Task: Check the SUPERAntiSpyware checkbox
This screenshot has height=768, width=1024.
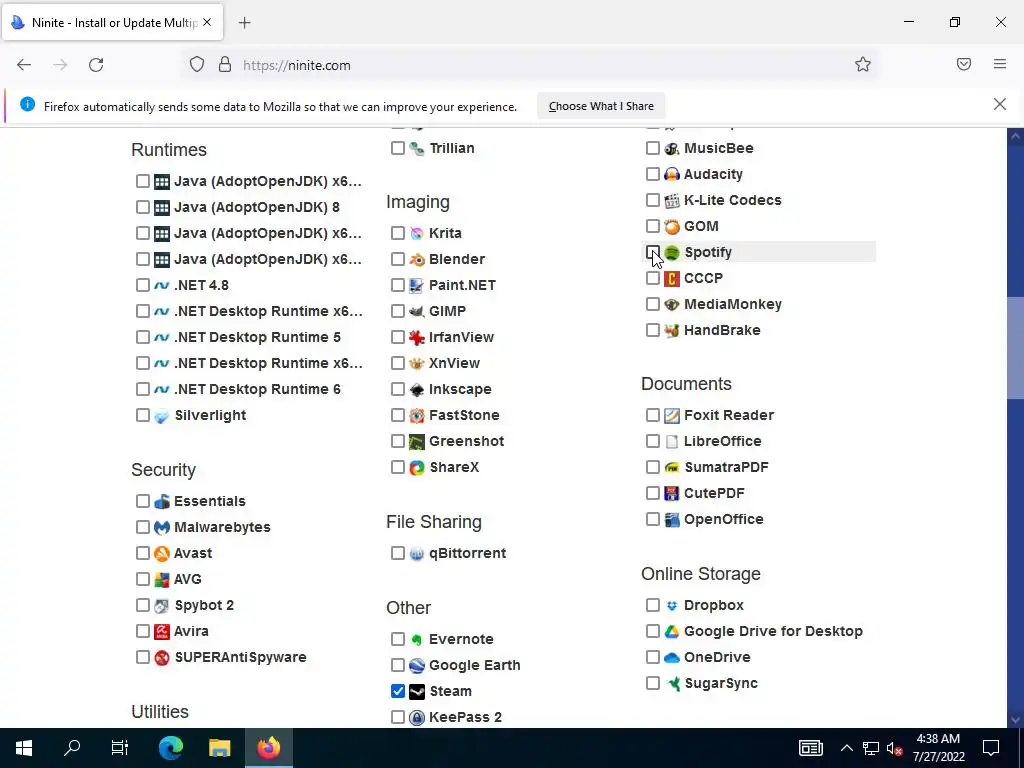Action: (x=142, y=658)
